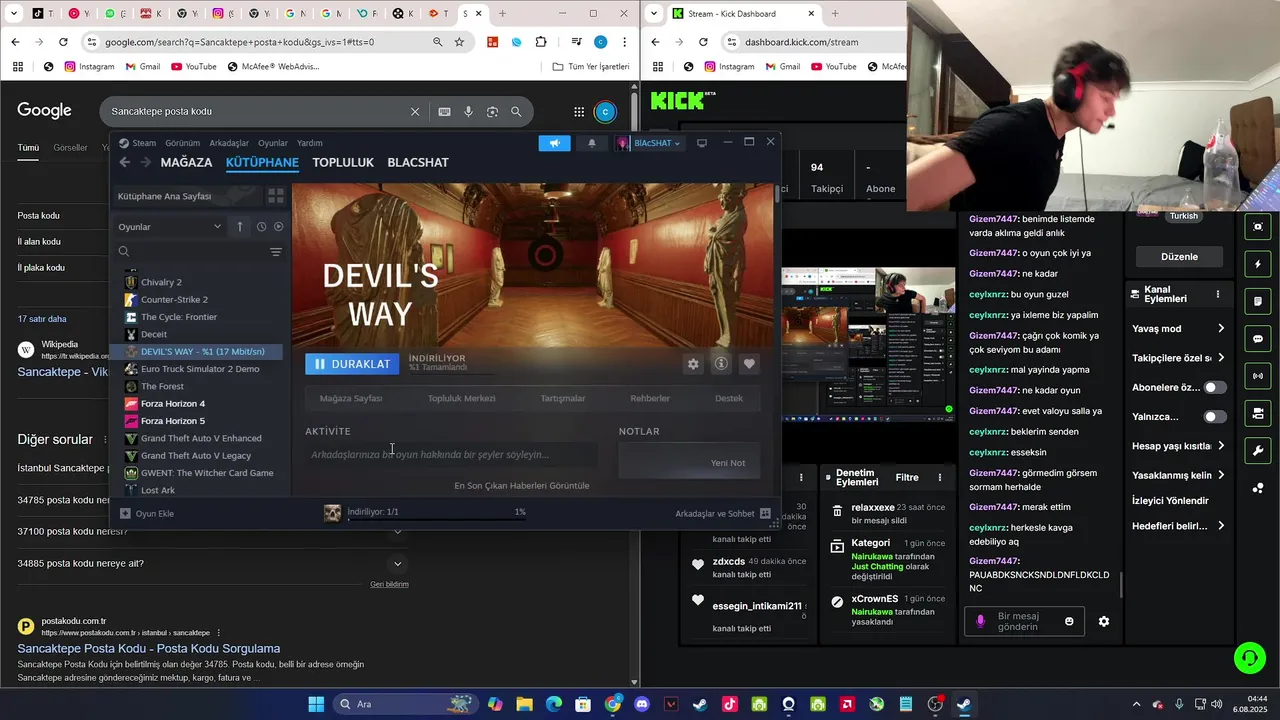Image resolution: width=1280 pixels, height=720 pixels.
Task: Open Mağaza Sayfası link for the game
Action: click(x=351, y=398)
